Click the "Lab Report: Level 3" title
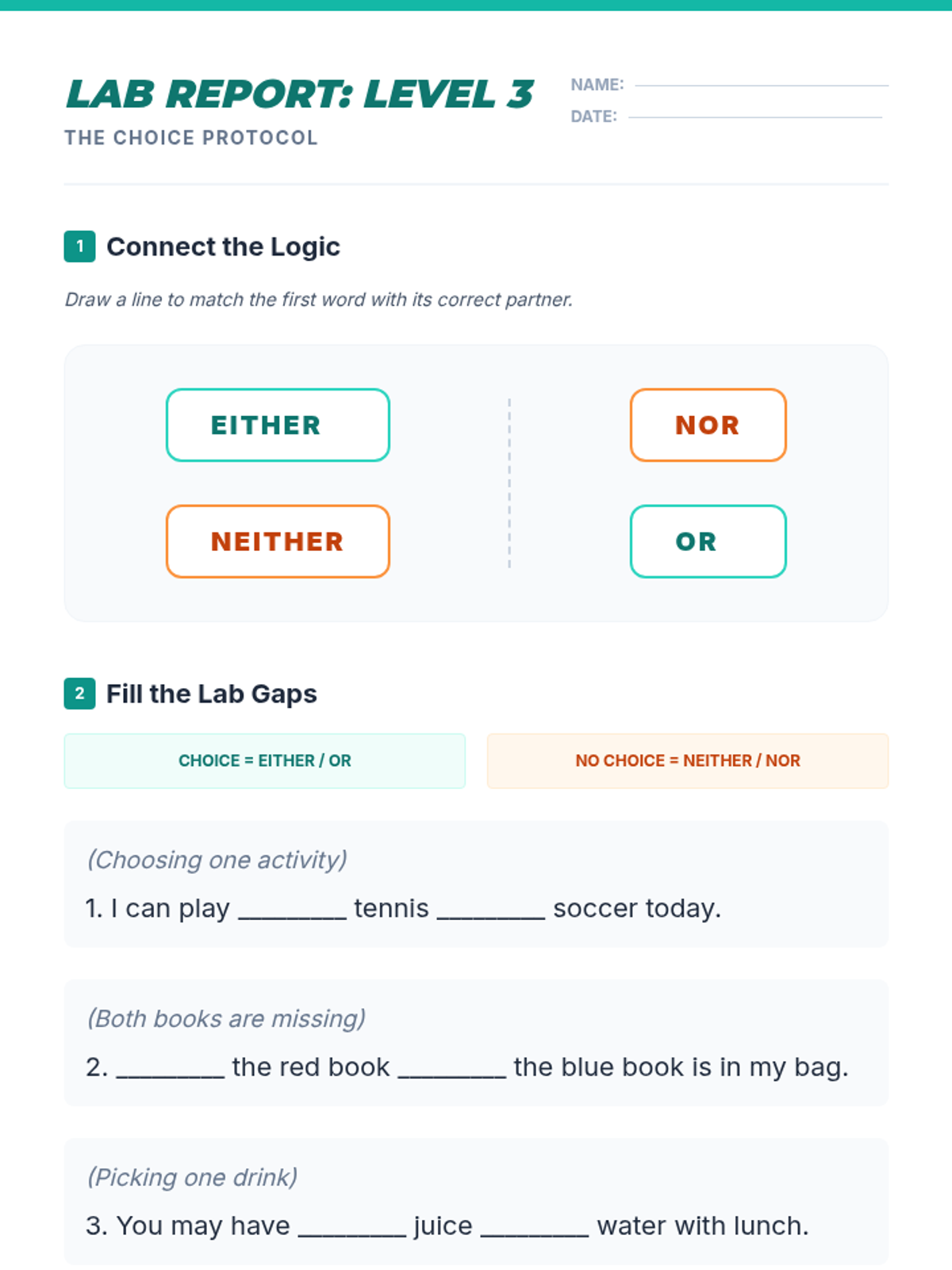Image resolution: width=952 pixels, height=1270 pixels. coord(300,94)
